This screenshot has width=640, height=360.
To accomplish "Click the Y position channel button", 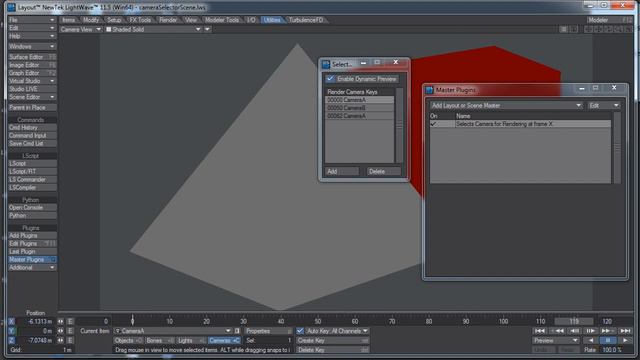I will coord(11,331).
